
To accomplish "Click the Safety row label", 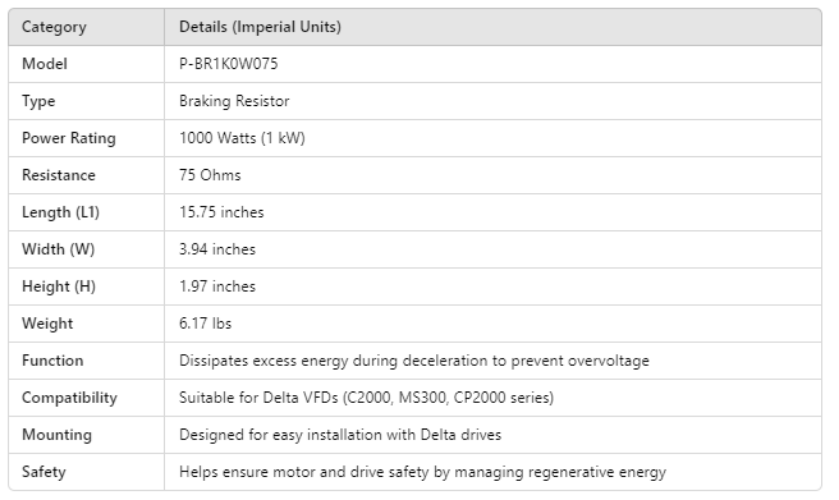I will [43, 471].
